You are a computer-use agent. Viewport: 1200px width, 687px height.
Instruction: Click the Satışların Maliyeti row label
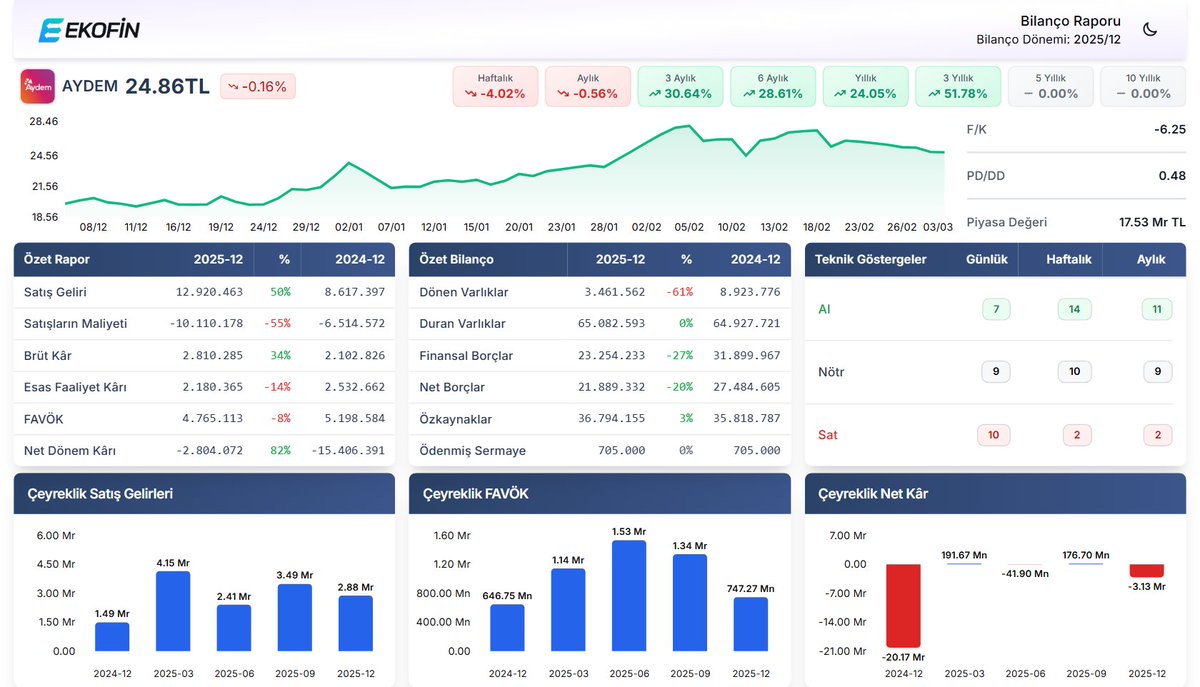tap(76, 324)
